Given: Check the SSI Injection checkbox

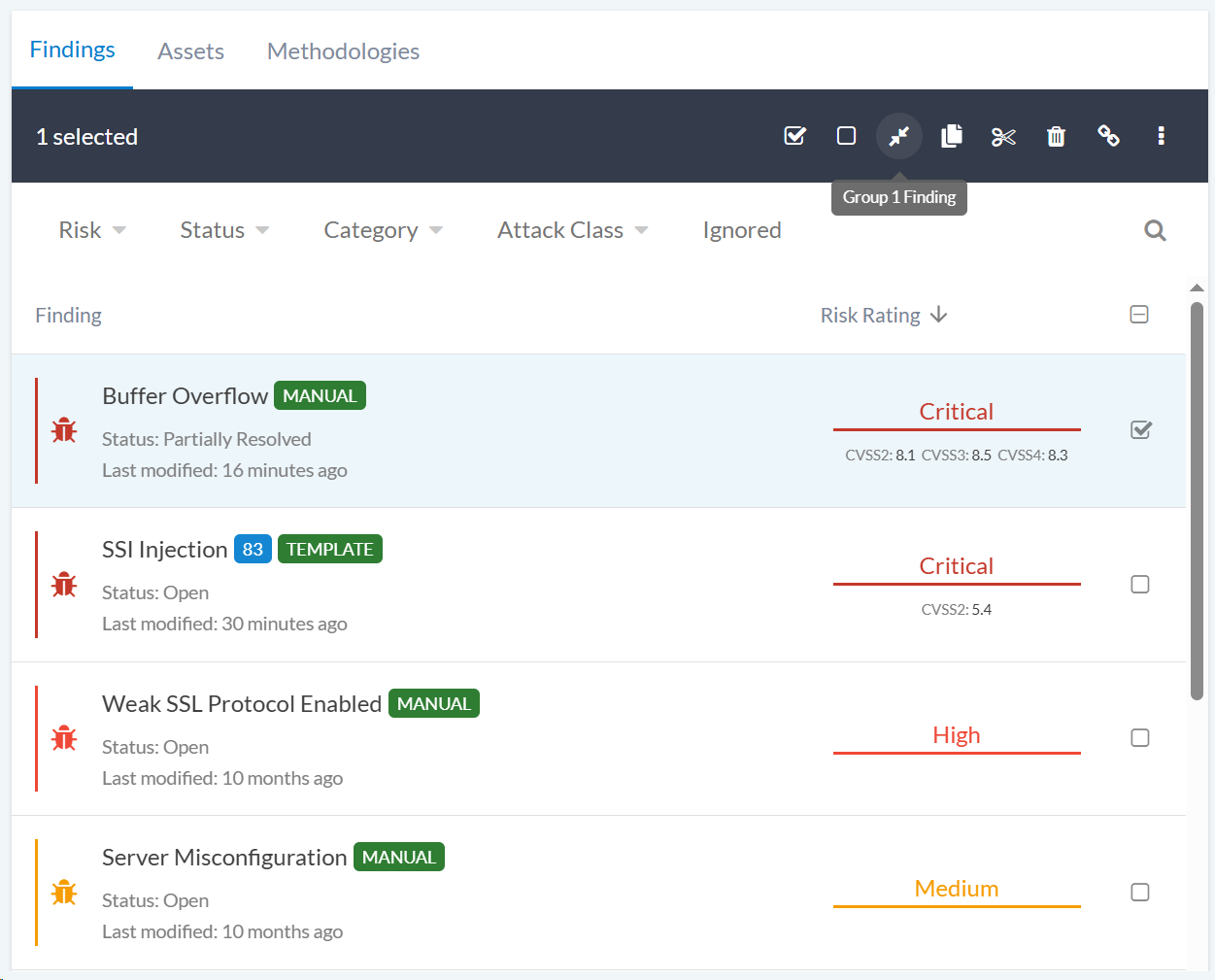Looking at the screenshot, I should click(1140, 585).
